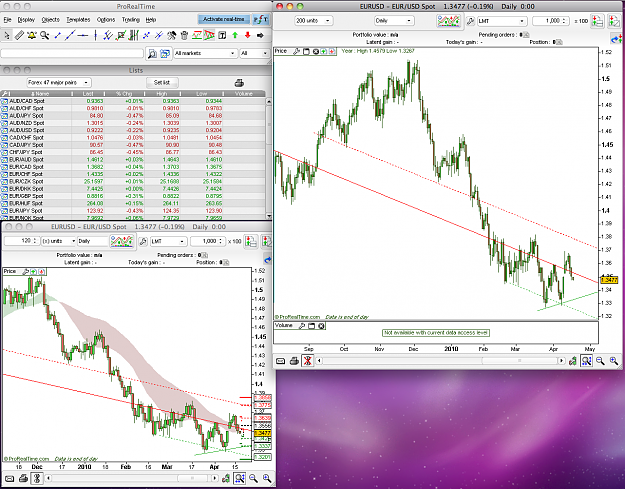Click wrench next to LMT in large chart window
The width and height of the screenshot is (625, 489).
coord(470,21)
